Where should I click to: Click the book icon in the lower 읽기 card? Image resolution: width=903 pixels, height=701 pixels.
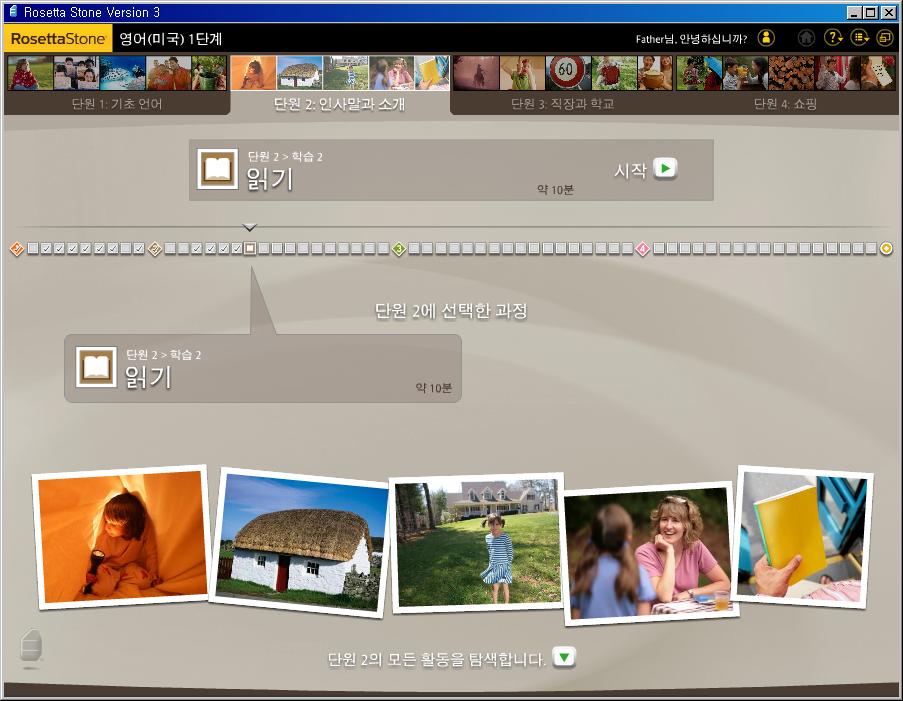click(x=96, y=367)
